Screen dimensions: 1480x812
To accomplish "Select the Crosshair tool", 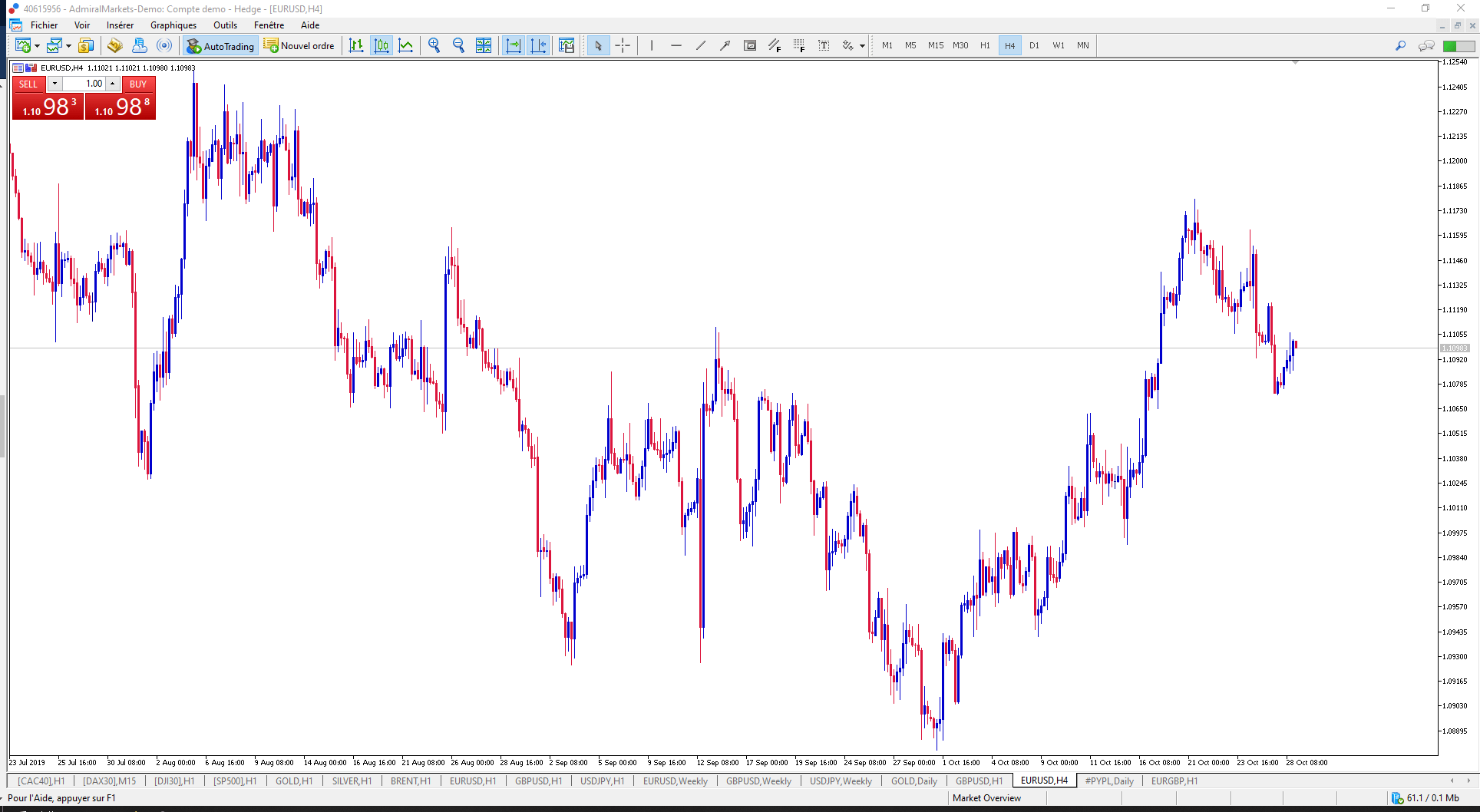I will [623, 45].
